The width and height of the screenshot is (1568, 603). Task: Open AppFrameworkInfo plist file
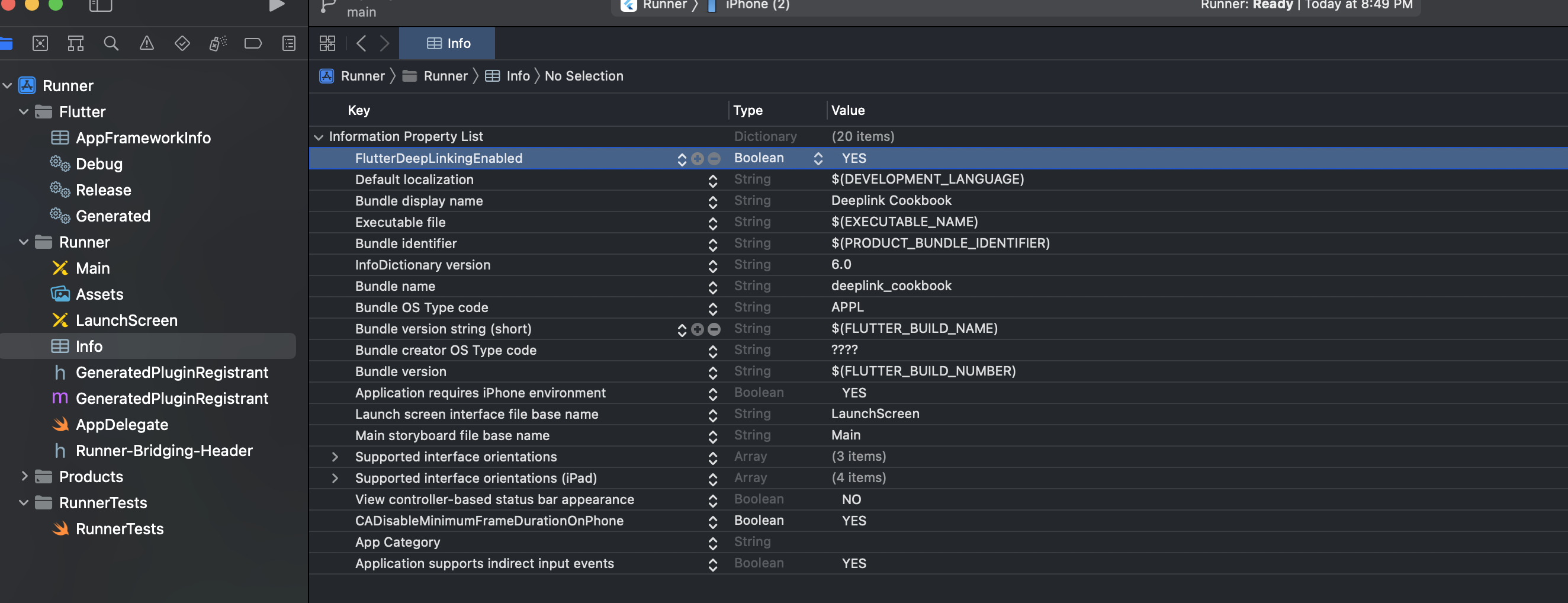pos(131,138)
